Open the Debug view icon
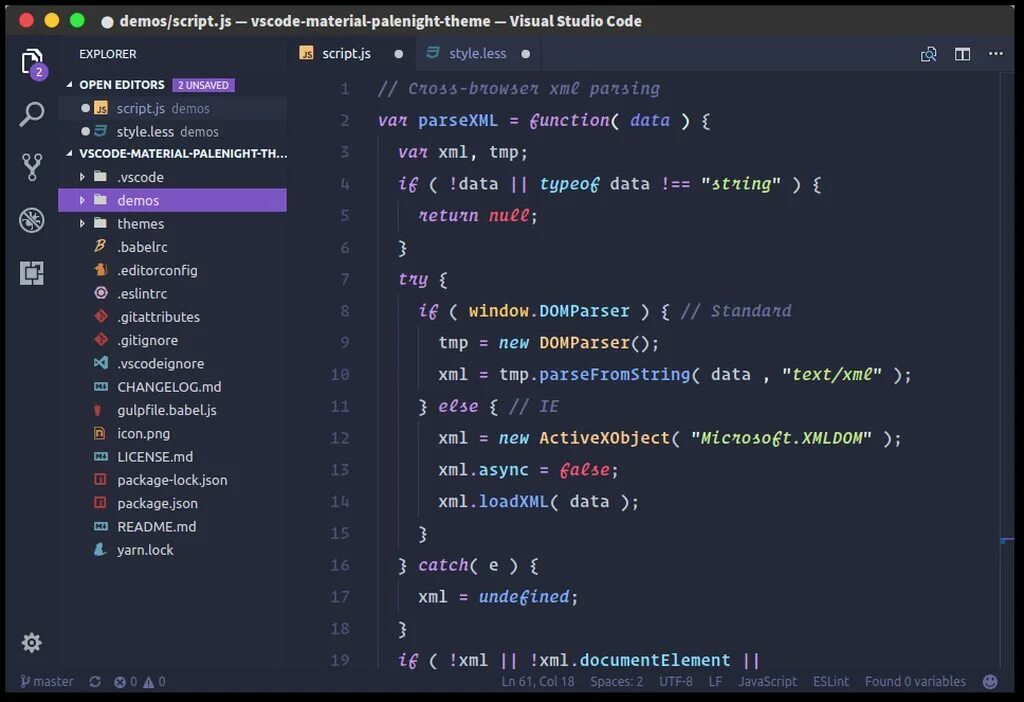Viewport: 1024px width, 702px height. click(32, 220)
